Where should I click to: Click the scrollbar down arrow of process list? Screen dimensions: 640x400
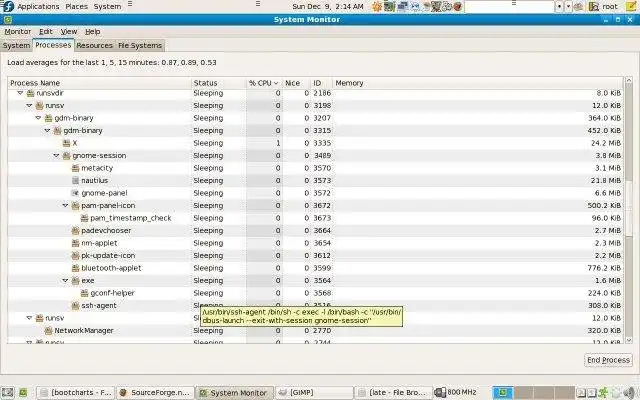pos(629,340)
